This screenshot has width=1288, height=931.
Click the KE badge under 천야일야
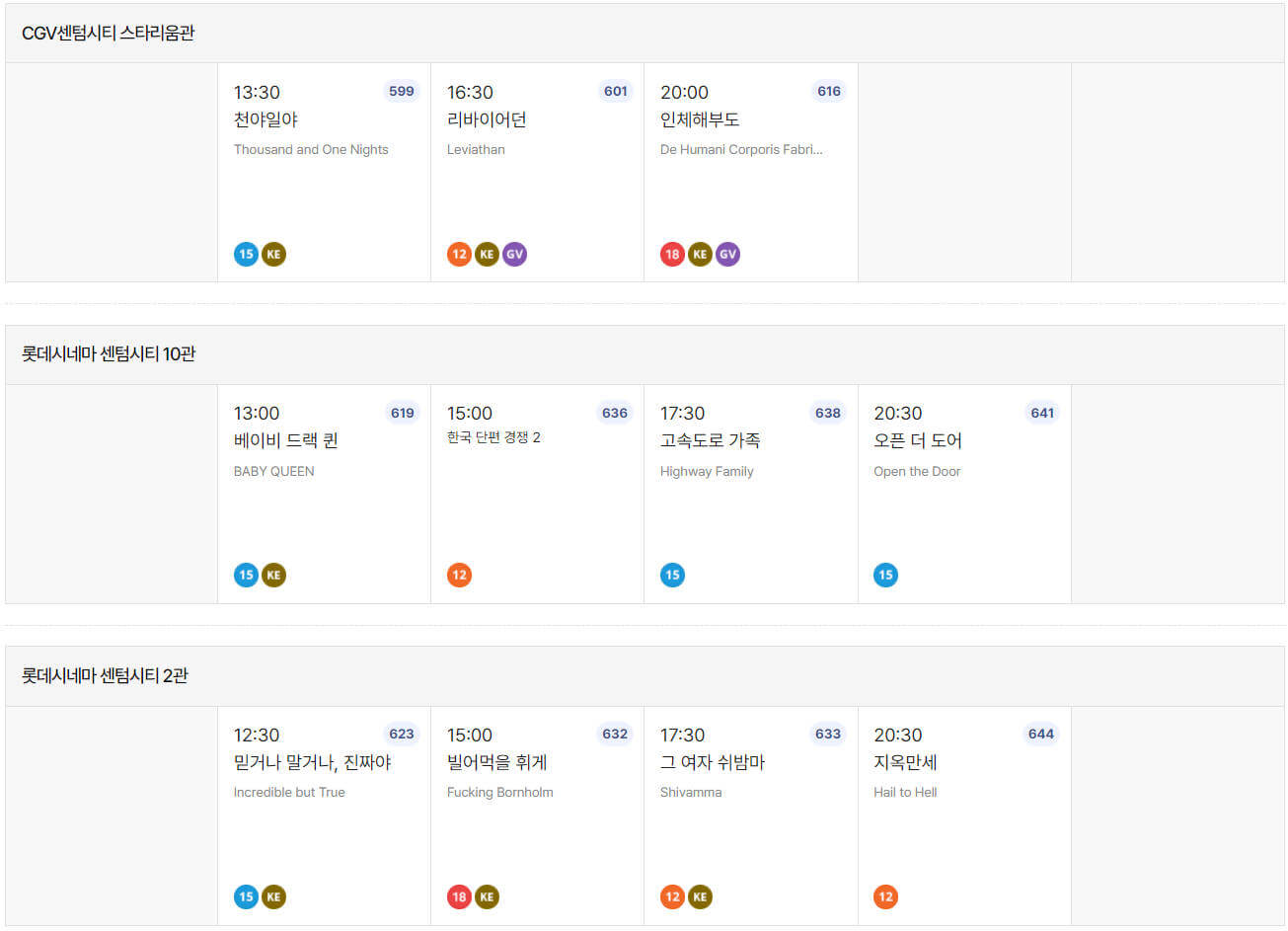[x=273, y=254]
